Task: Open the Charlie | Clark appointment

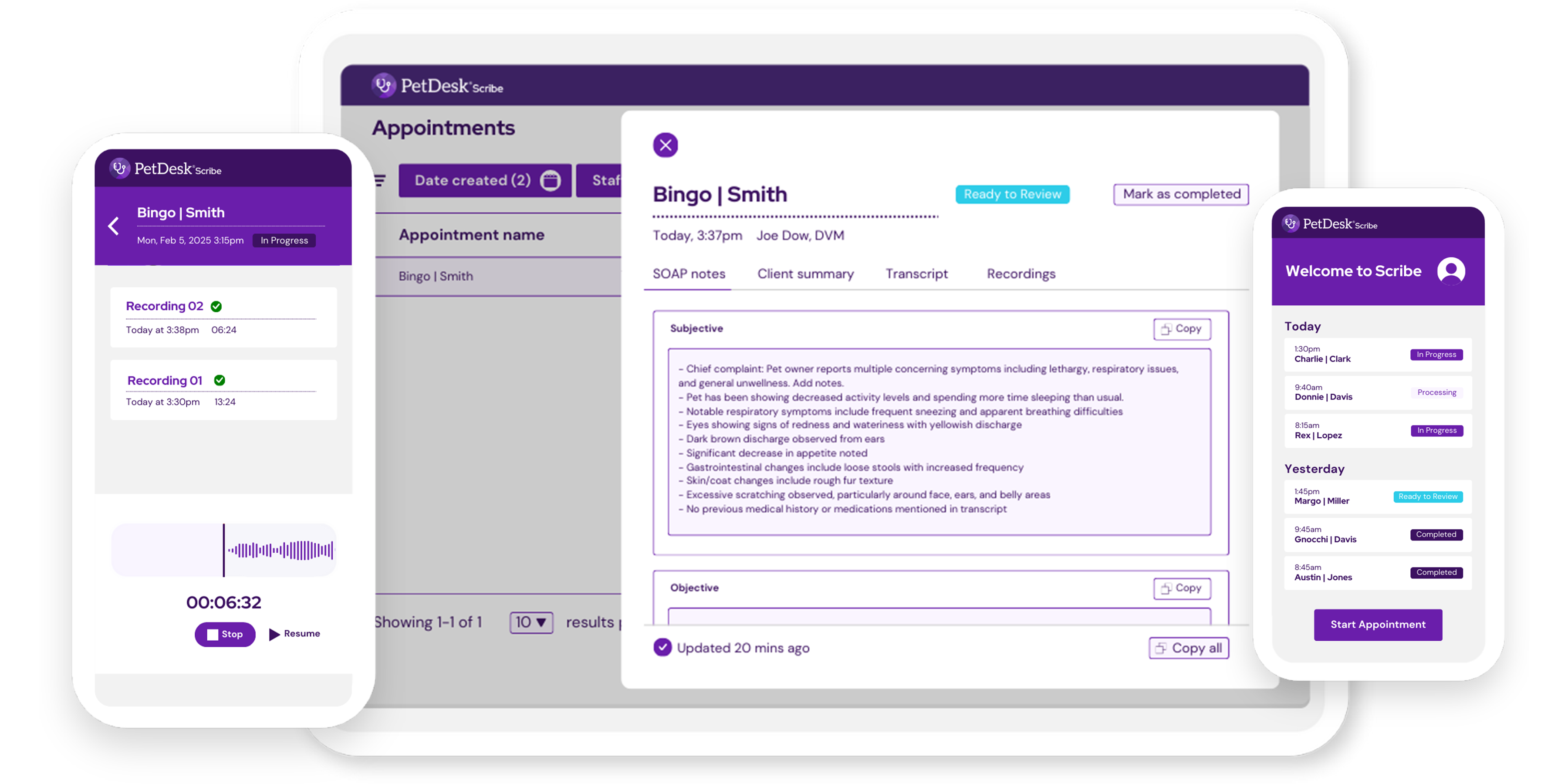Action: [1378, 354]
